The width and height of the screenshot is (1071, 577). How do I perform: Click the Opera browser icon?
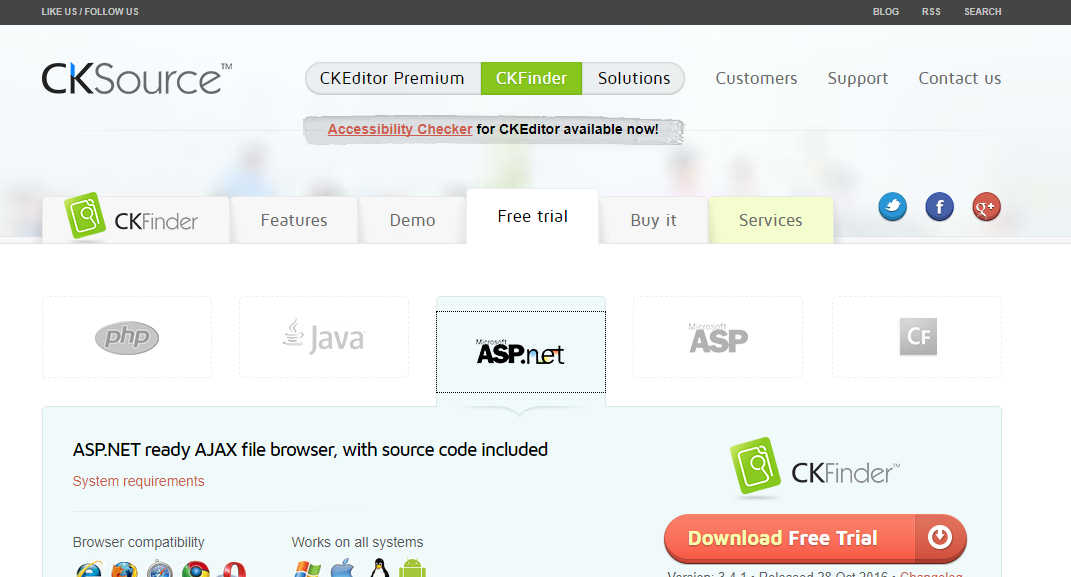click(x=232, y=569)
